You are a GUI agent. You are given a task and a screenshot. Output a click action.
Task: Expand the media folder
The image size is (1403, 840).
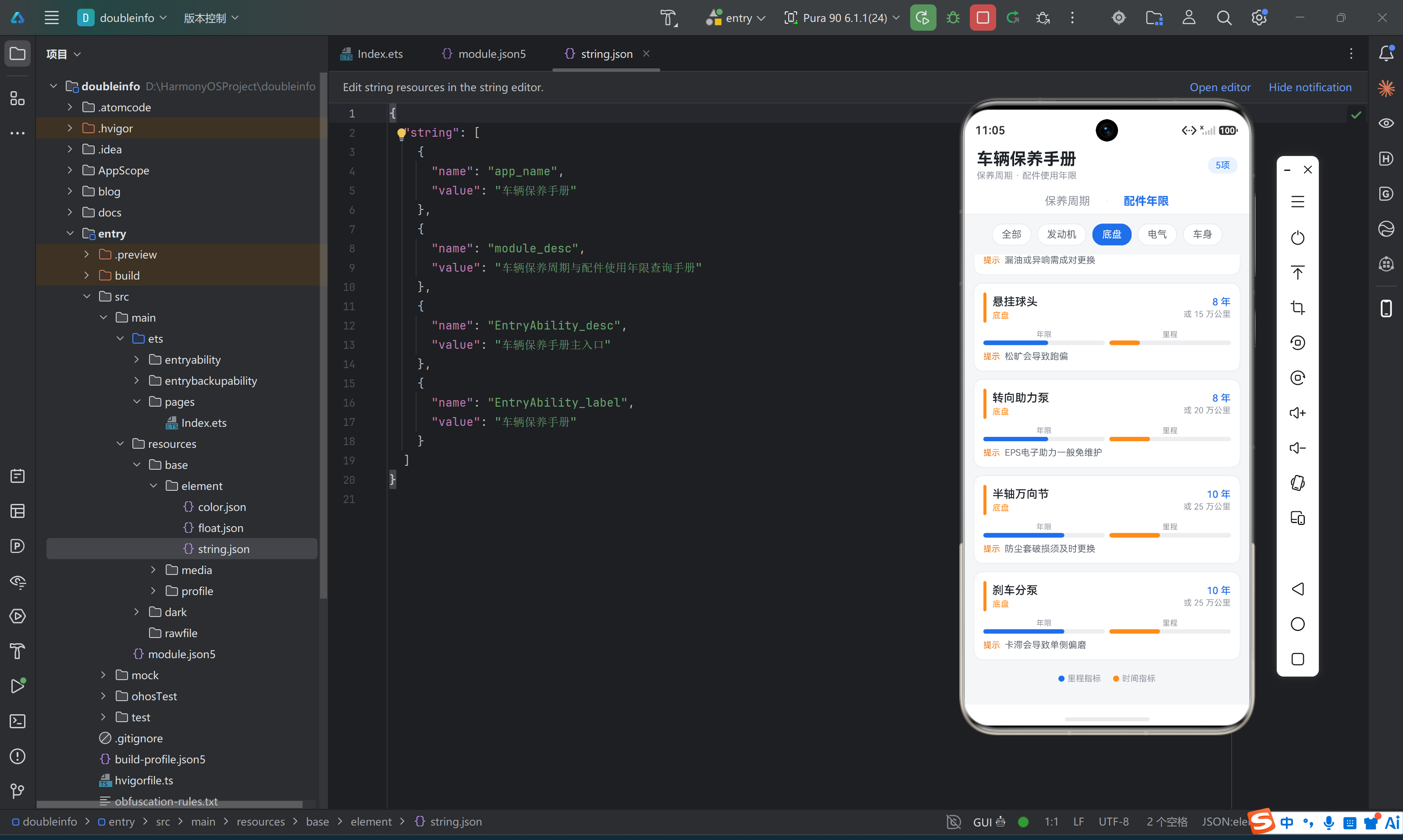click(x=153, y=570)
